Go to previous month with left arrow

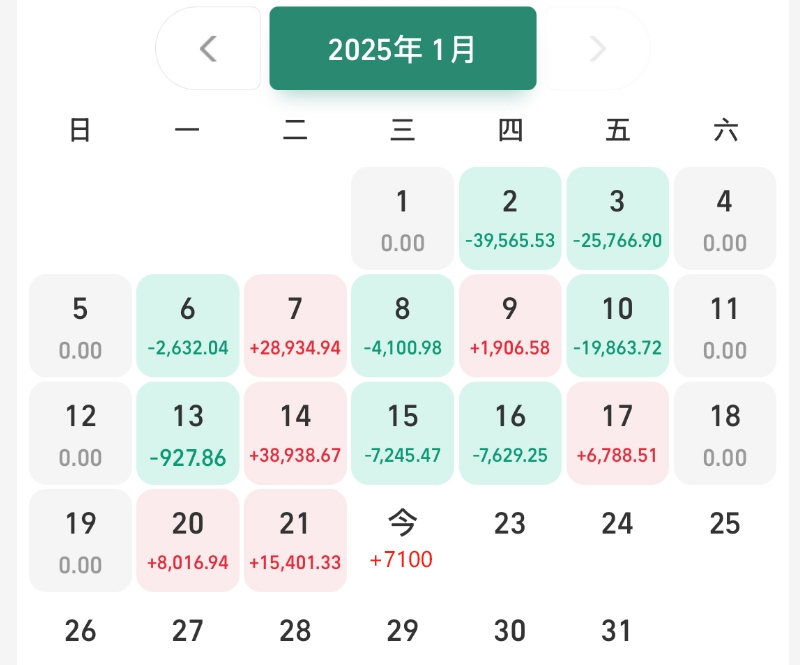[208, 48]
